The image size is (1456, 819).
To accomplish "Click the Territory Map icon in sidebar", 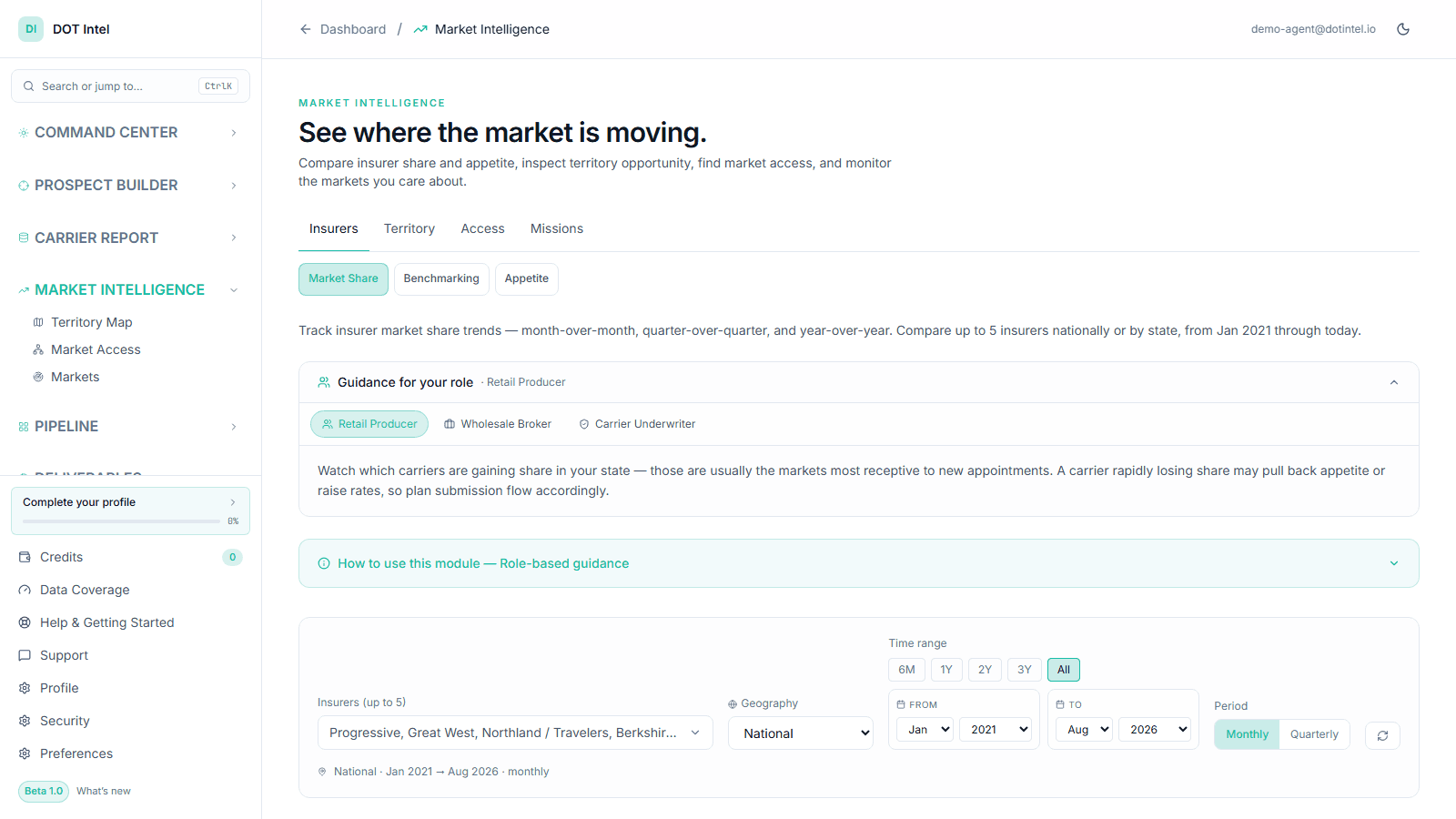I will (38, 322).
